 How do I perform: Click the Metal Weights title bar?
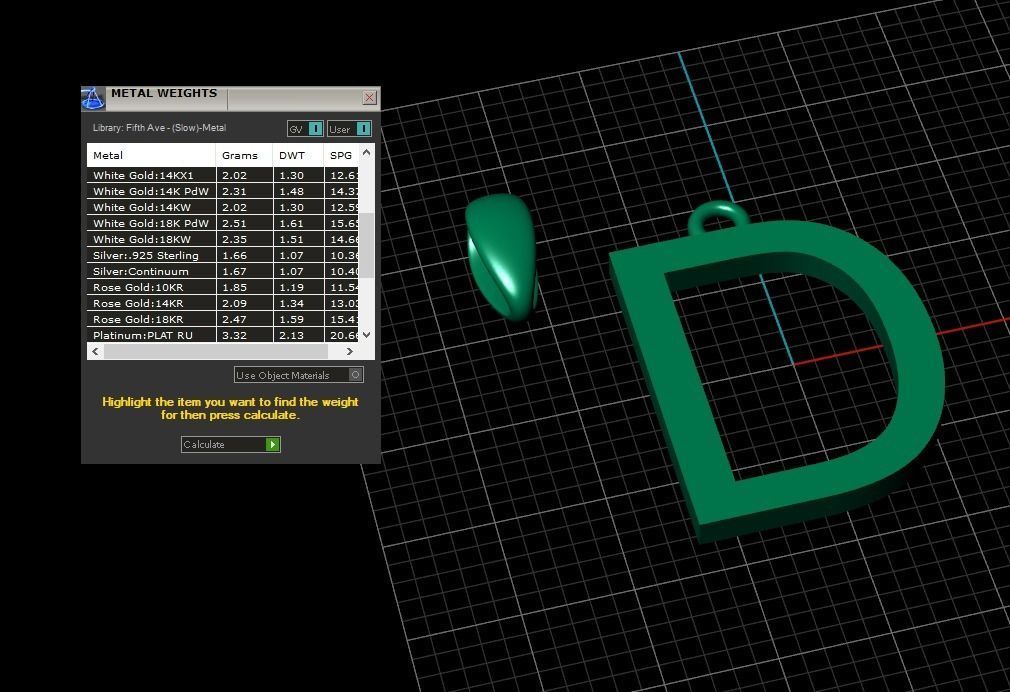(231, 99)
